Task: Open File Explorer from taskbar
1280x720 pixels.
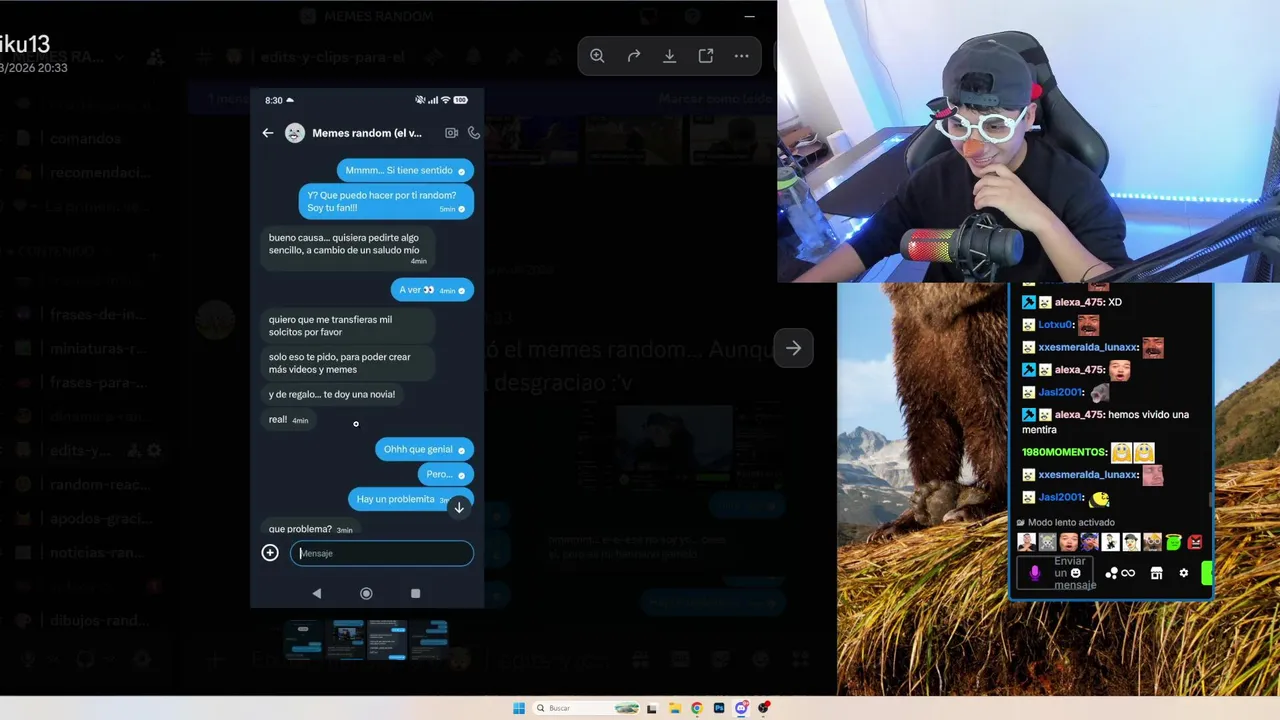Action: (675, 708)
